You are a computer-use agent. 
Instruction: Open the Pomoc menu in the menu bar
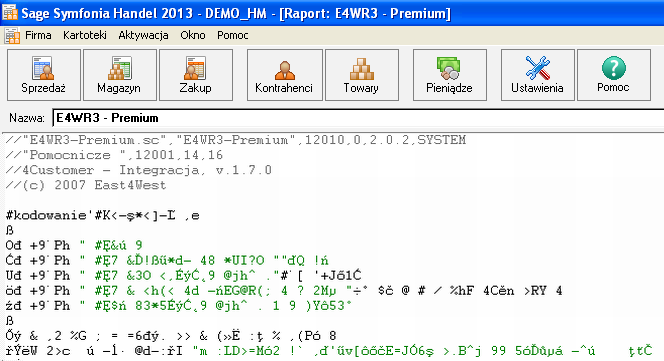click(232, 35)
